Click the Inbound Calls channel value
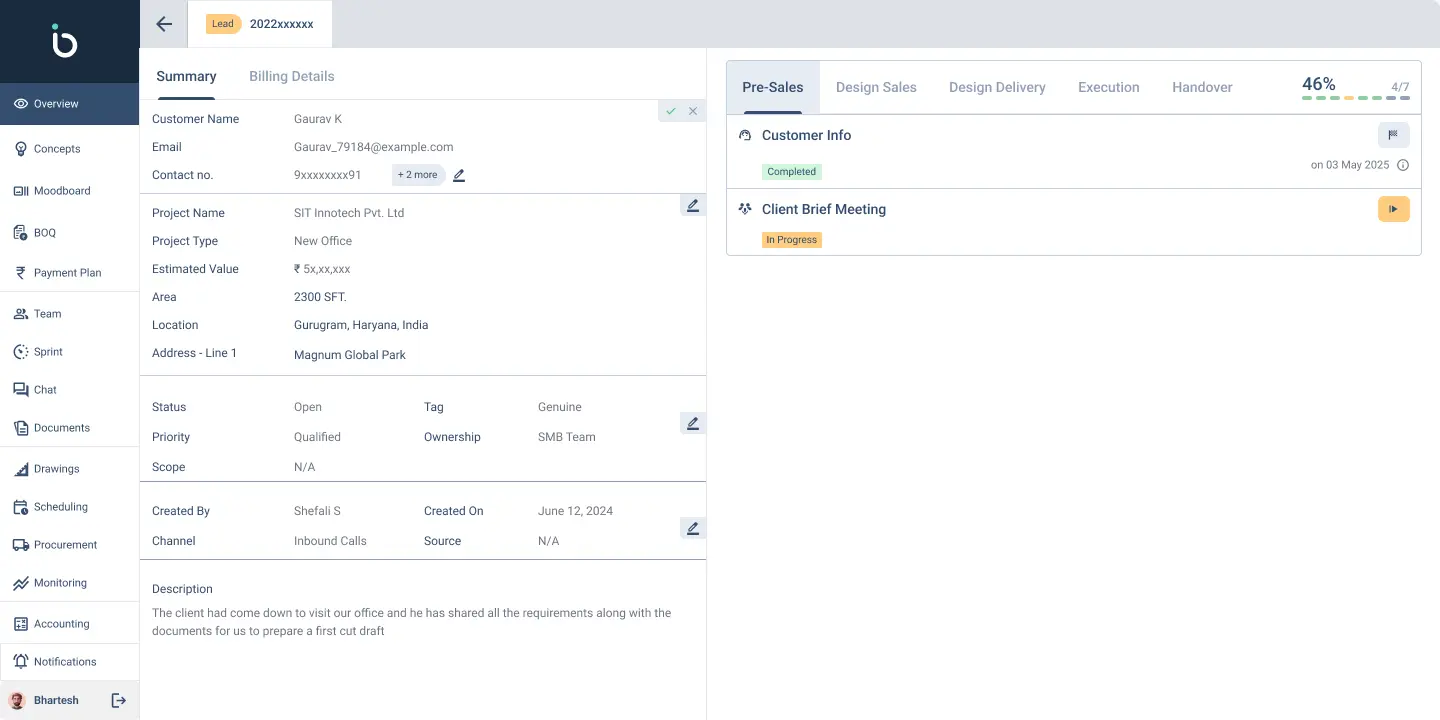 click(x=330, y=541)
